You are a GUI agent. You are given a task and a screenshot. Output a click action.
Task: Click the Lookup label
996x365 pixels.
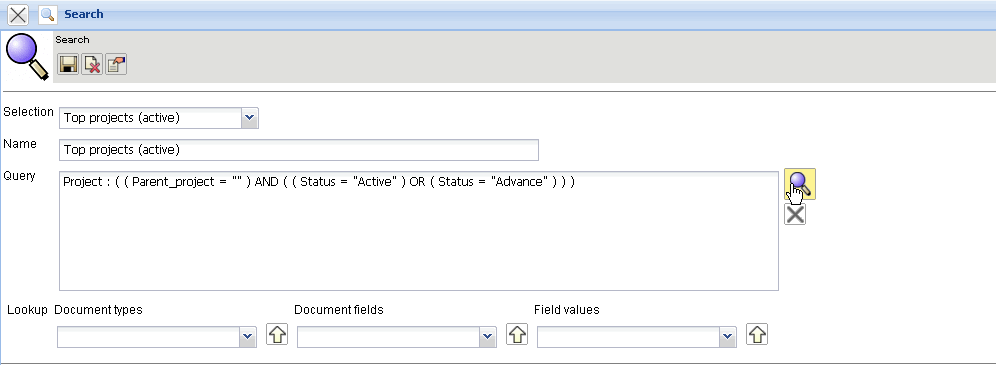(27, 310)
